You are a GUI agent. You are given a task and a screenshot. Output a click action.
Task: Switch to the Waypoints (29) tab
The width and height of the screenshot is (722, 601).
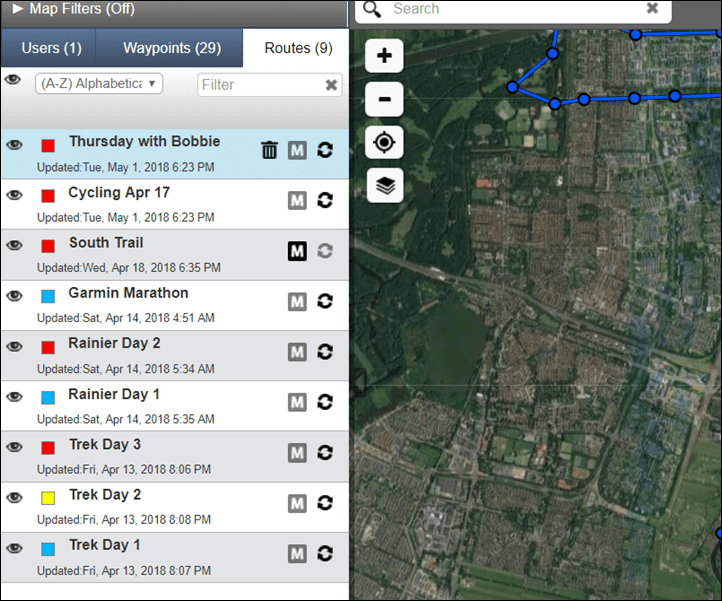click(171, 48)
